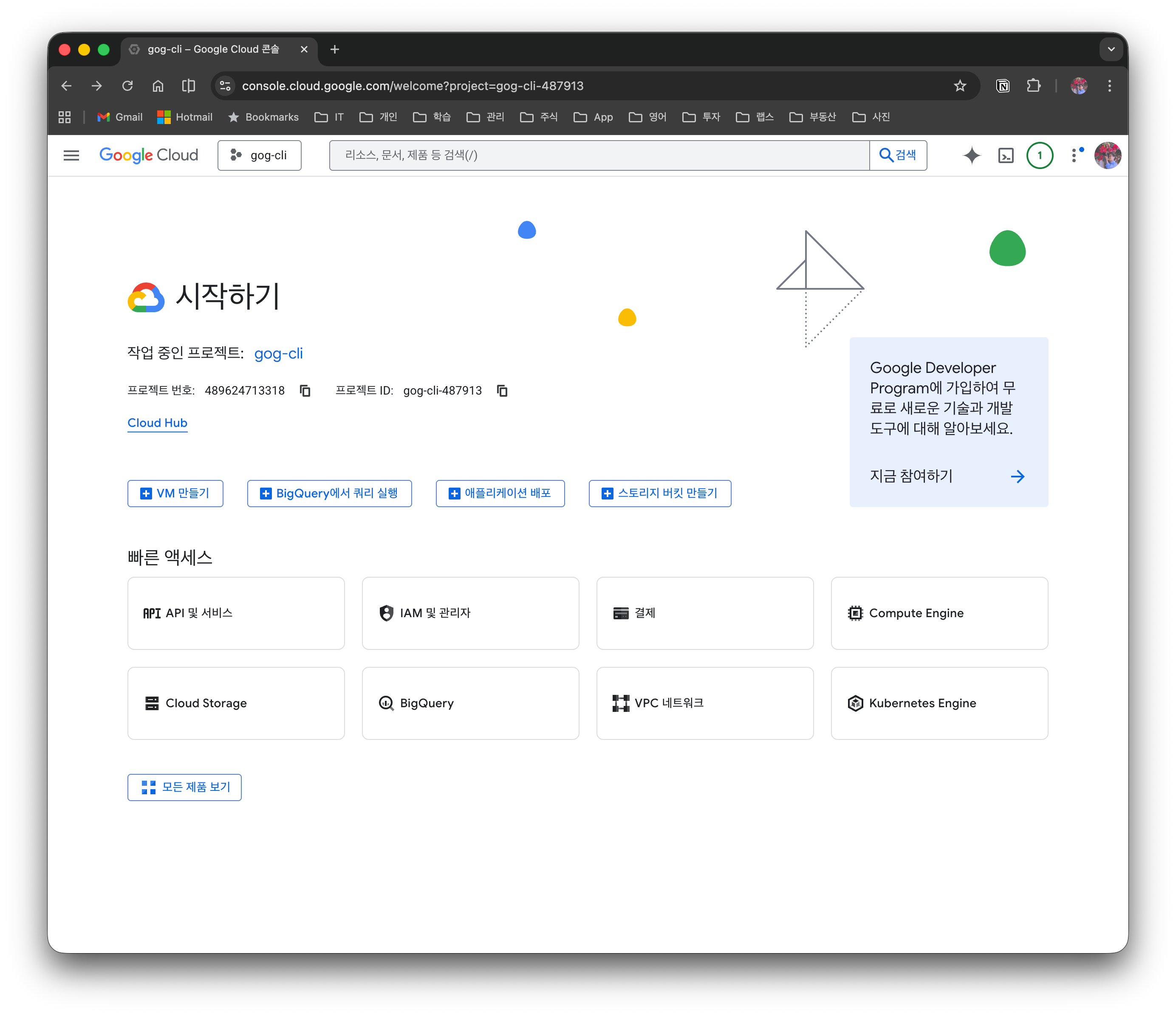The height and width of the screenshot is (1016, 1176).
Task: Open Cloud Shell terminal
Action: 1005,155
